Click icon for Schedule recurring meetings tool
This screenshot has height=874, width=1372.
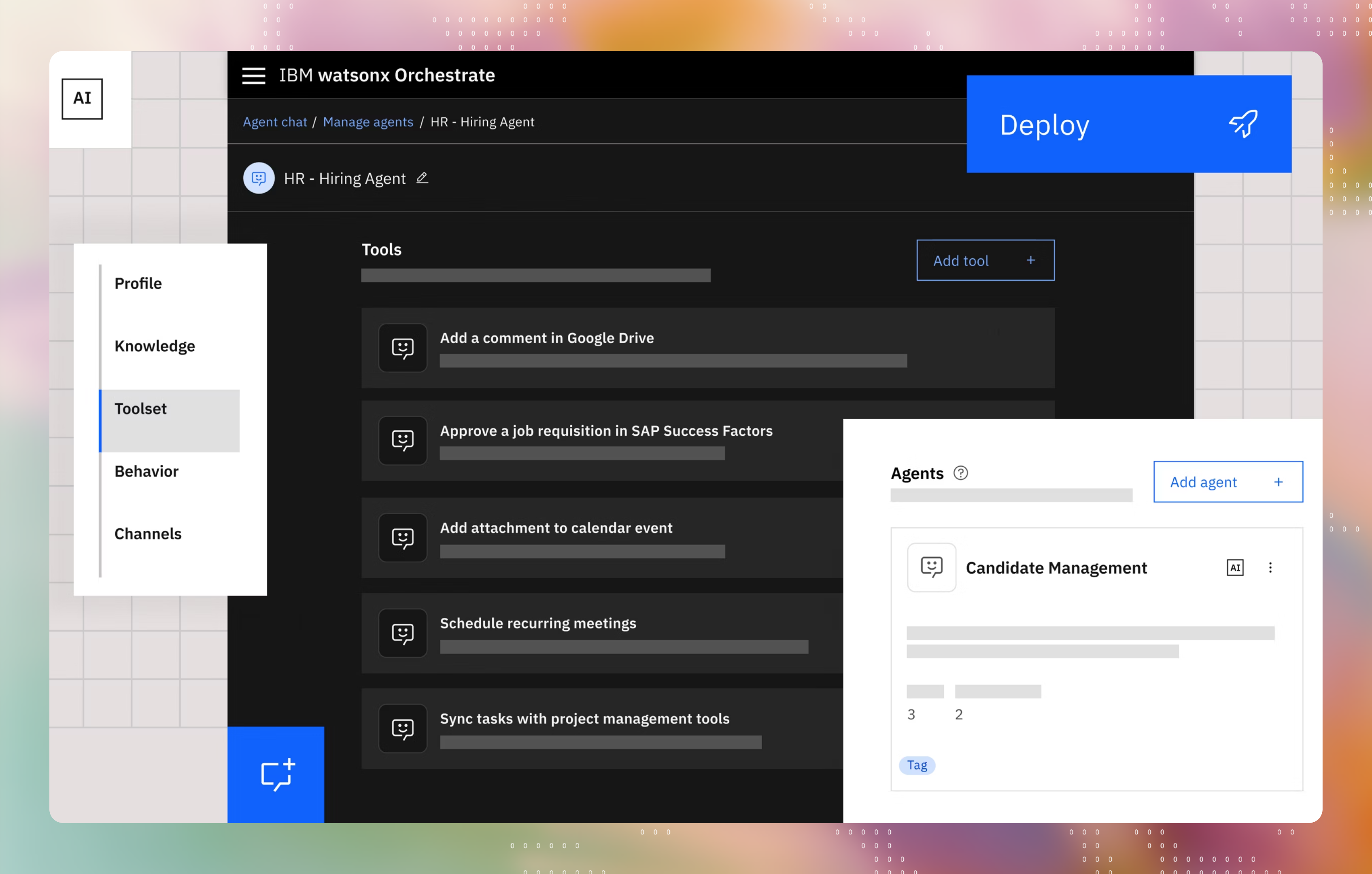coord(403,633)
